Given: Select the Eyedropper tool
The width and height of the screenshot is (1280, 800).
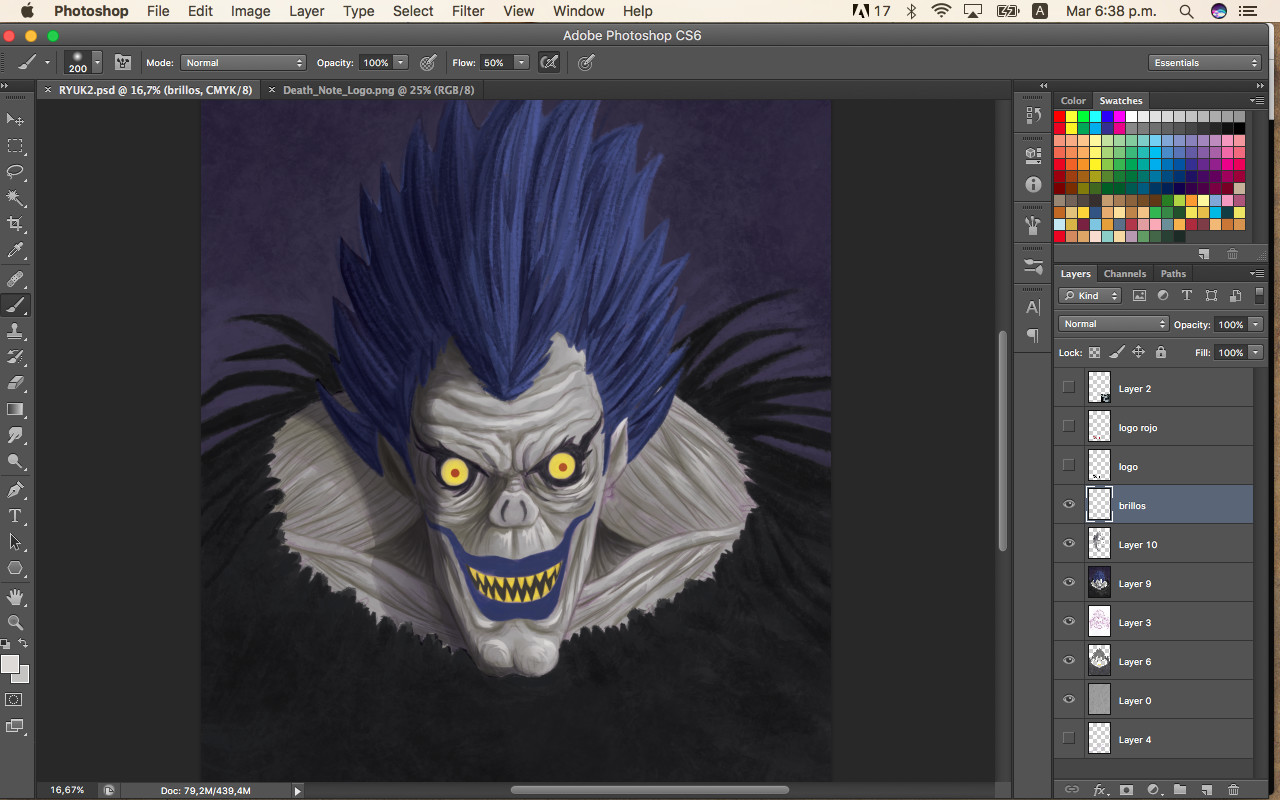Looking at the screenshot, I should point(15,250).
